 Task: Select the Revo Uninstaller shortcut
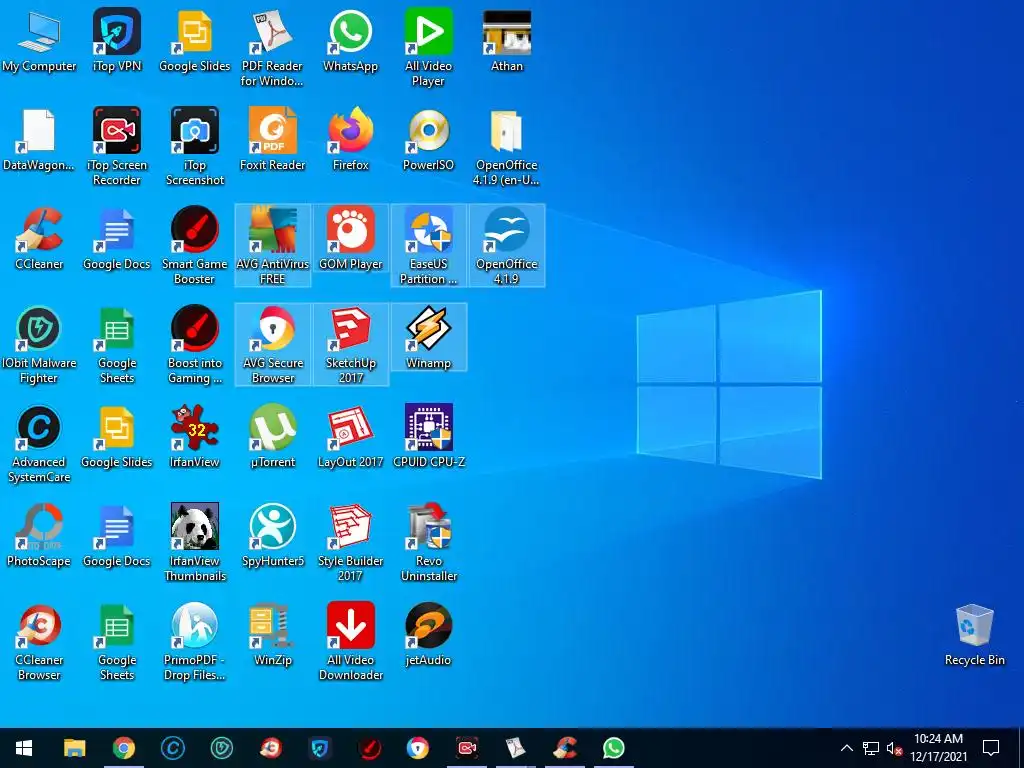(x=428, y=544)
